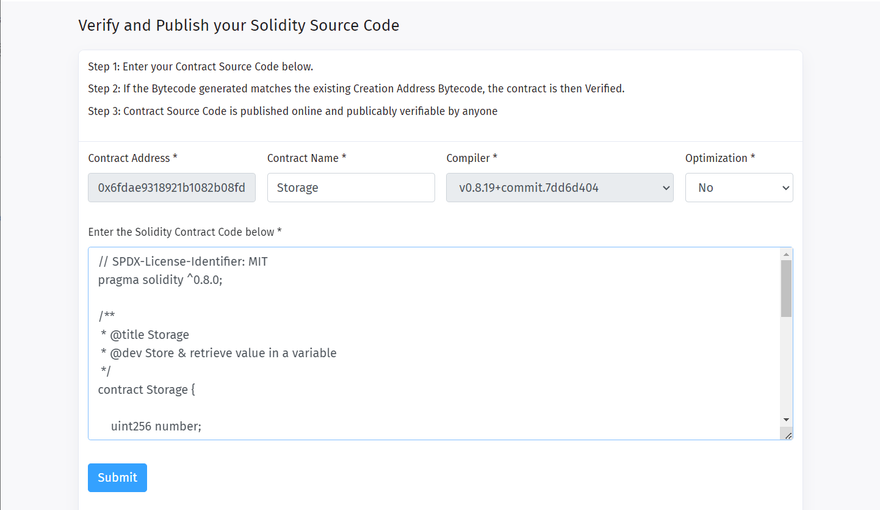
Task: Place cursor on the pragma solidity line
Action: (160, 280)
